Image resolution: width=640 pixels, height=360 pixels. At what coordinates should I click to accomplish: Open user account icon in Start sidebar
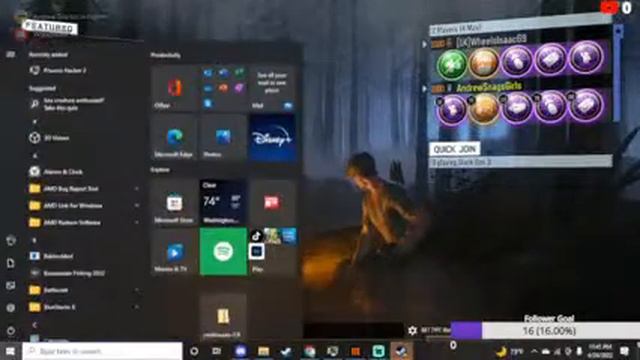pos(11,241)
